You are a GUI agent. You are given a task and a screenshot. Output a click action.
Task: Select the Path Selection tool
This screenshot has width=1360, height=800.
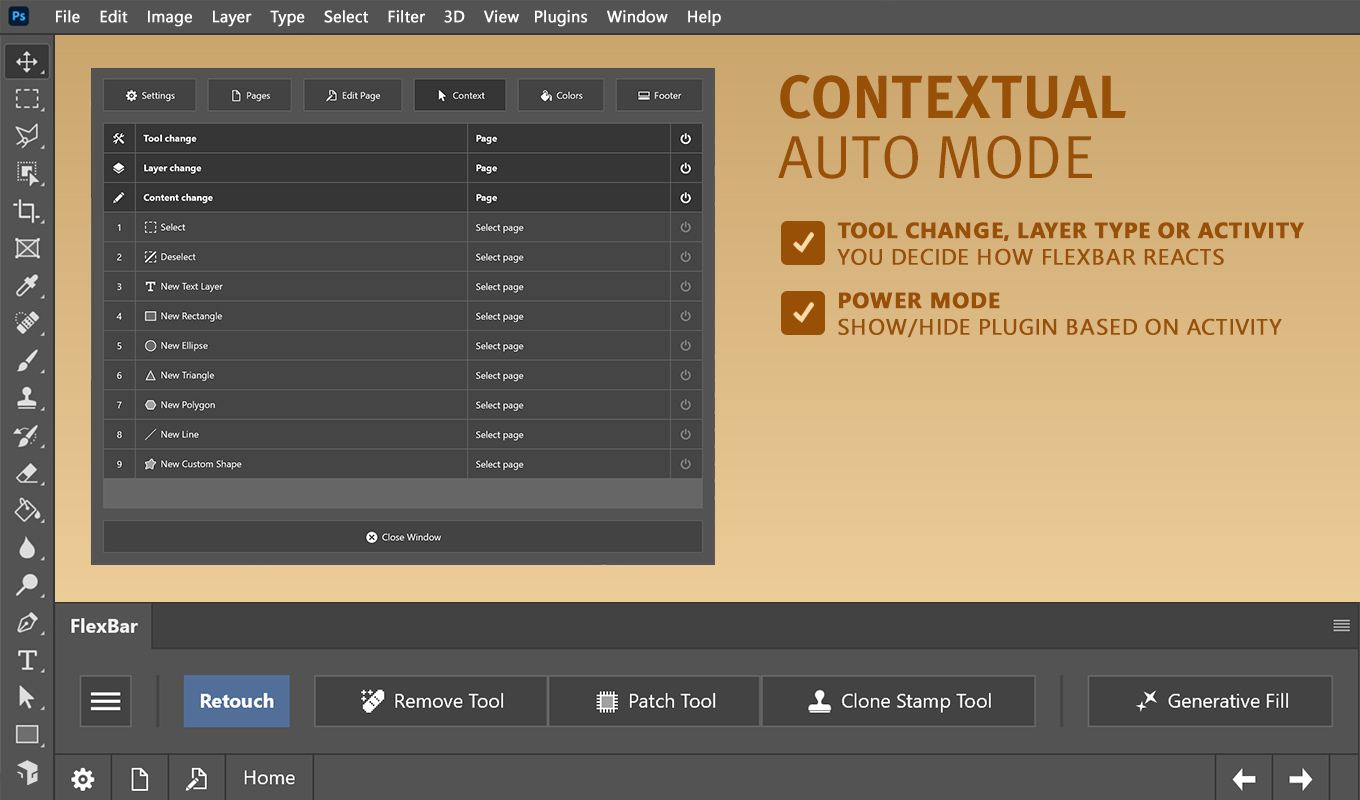27,697
